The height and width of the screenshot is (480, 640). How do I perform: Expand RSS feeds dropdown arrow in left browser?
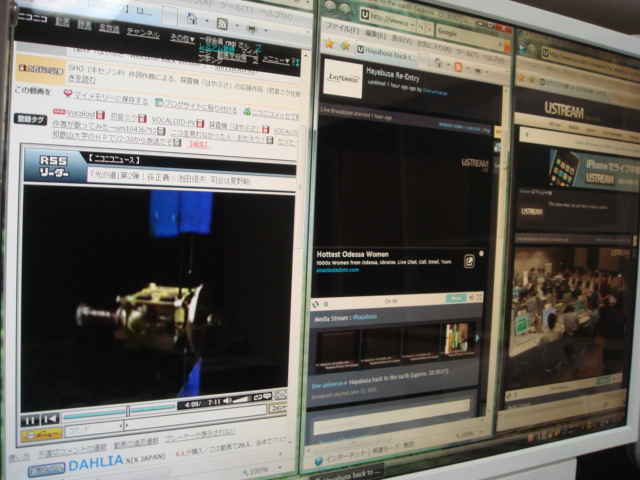click(x=237, y=26)
